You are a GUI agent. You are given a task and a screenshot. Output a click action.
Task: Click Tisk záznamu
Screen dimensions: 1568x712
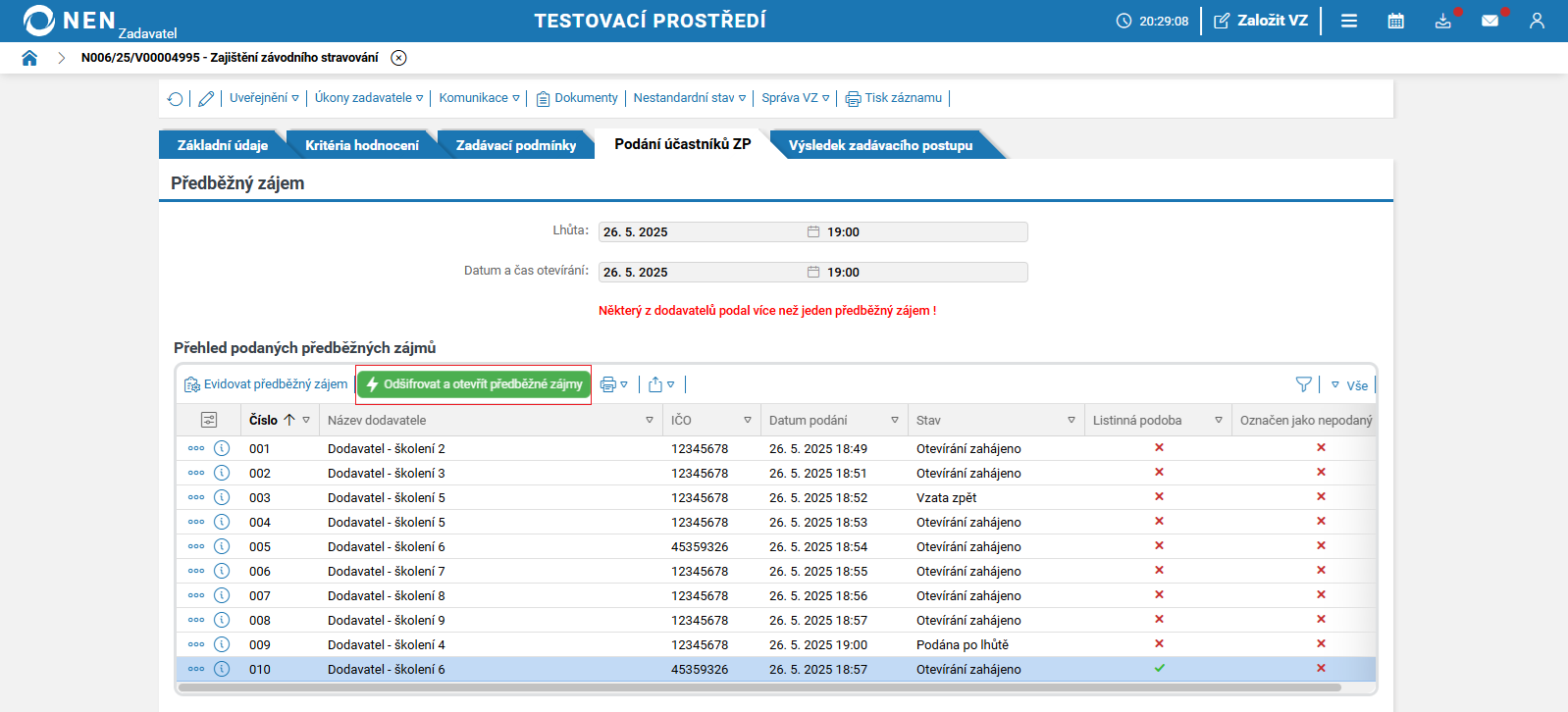tap(894, 98)
